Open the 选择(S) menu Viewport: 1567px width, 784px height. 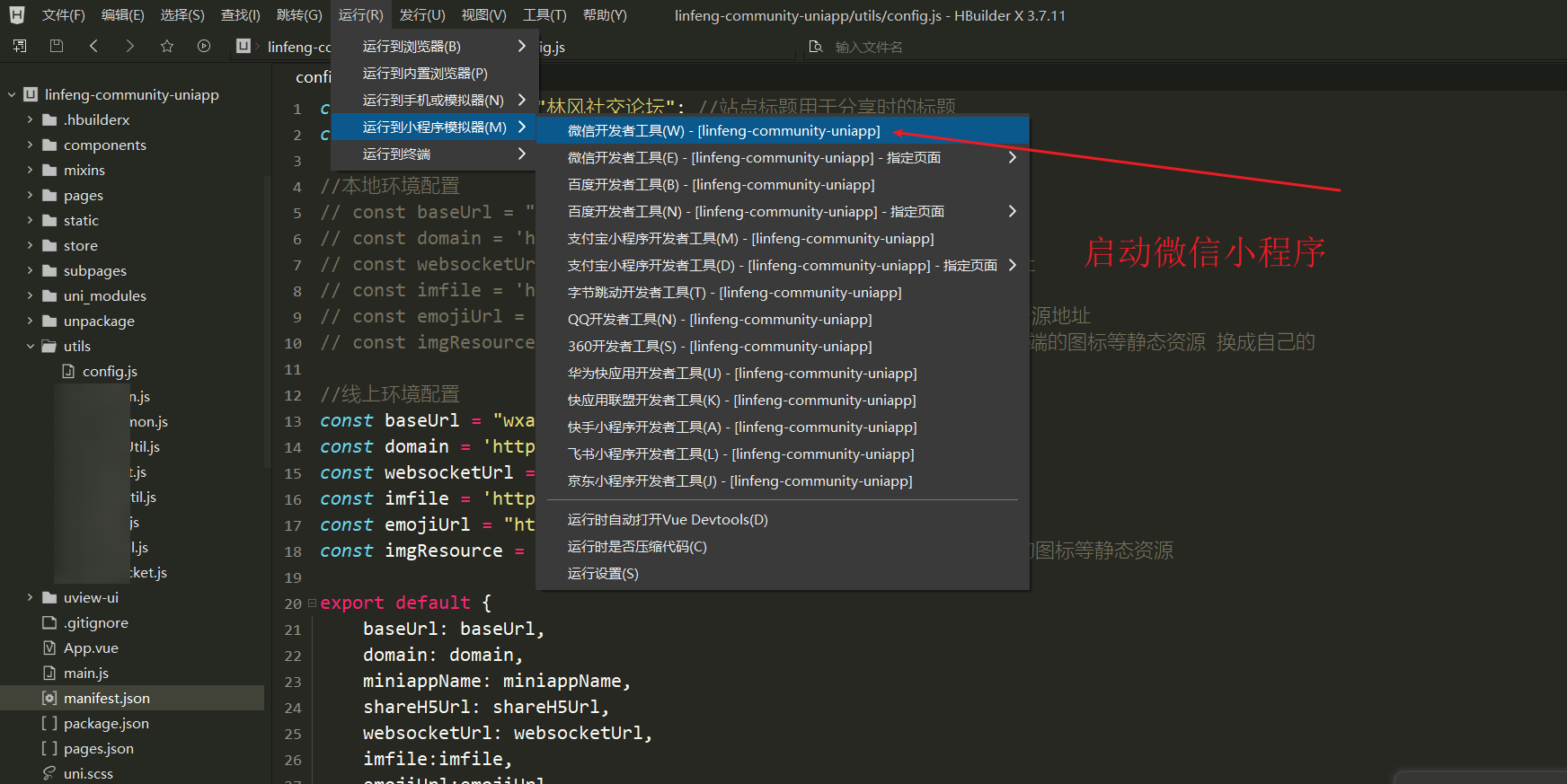(x=182, y=15)
